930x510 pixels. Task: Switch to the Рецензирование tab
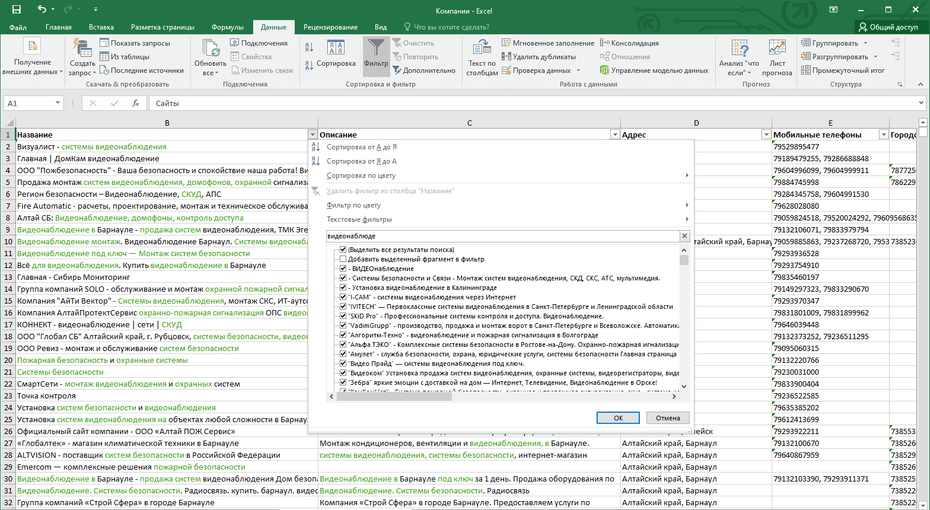tap(330, 27)
